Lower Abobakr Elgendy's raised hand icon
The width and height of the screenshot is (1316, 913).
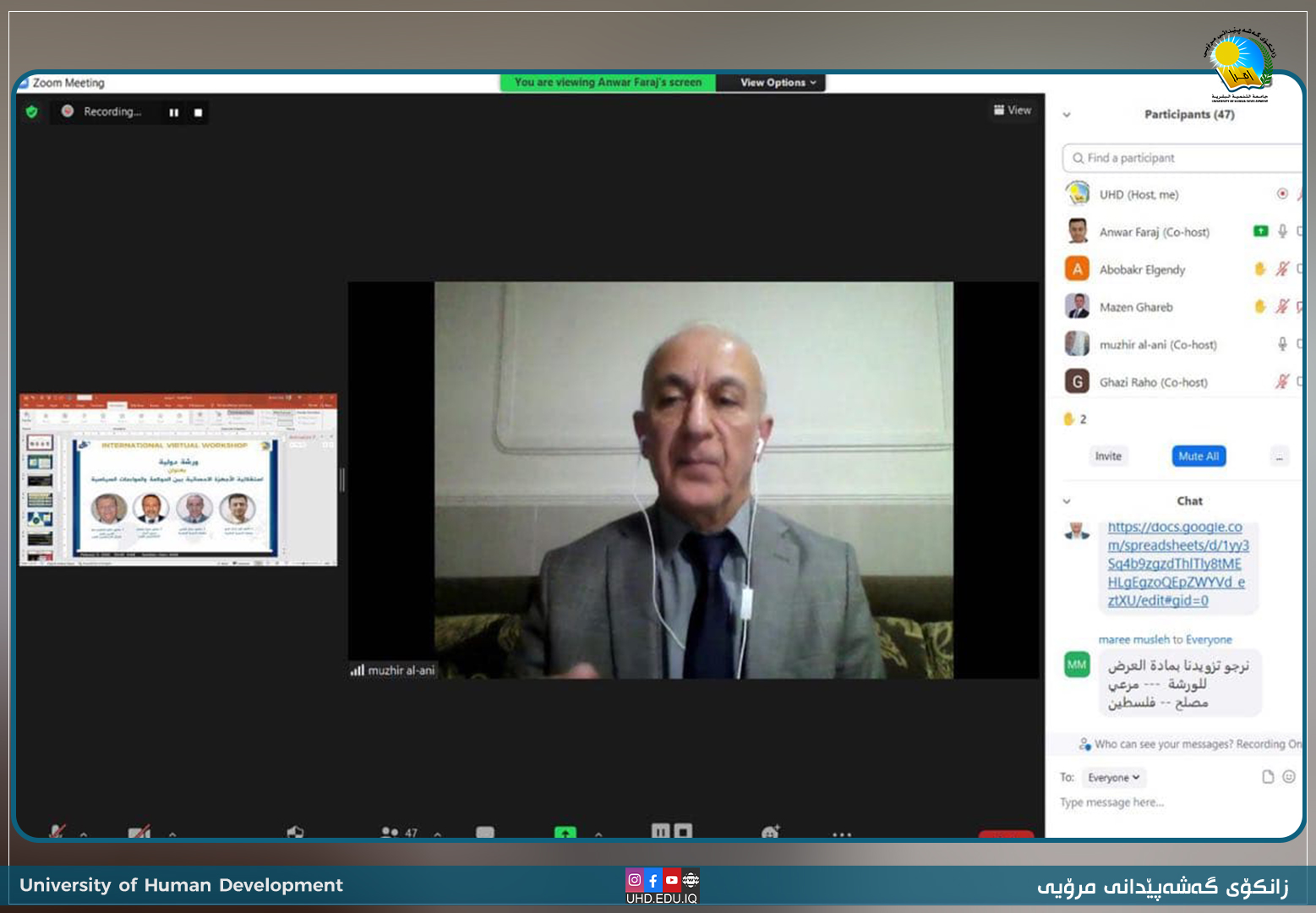[1259, 269]
